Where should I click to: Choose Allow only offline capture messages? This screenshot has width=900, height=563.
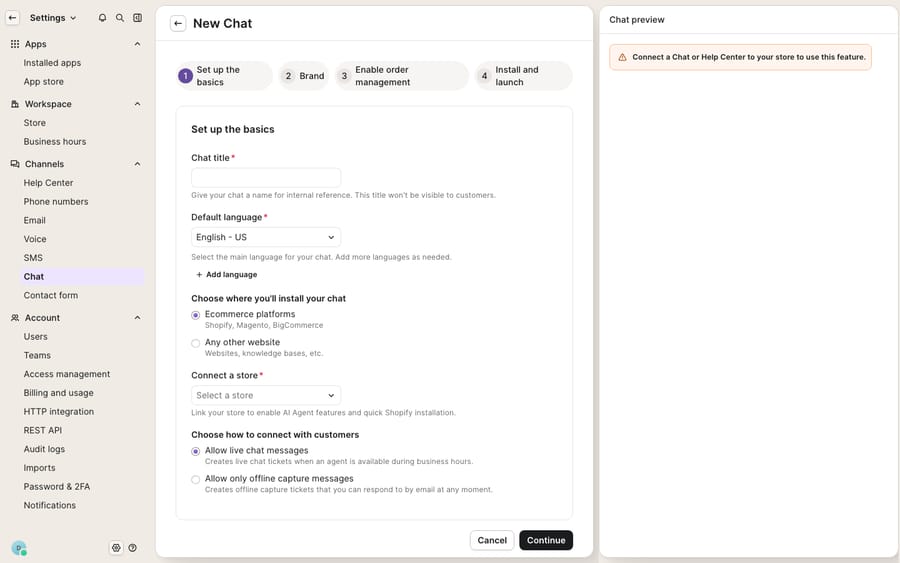tap(196, 480)
